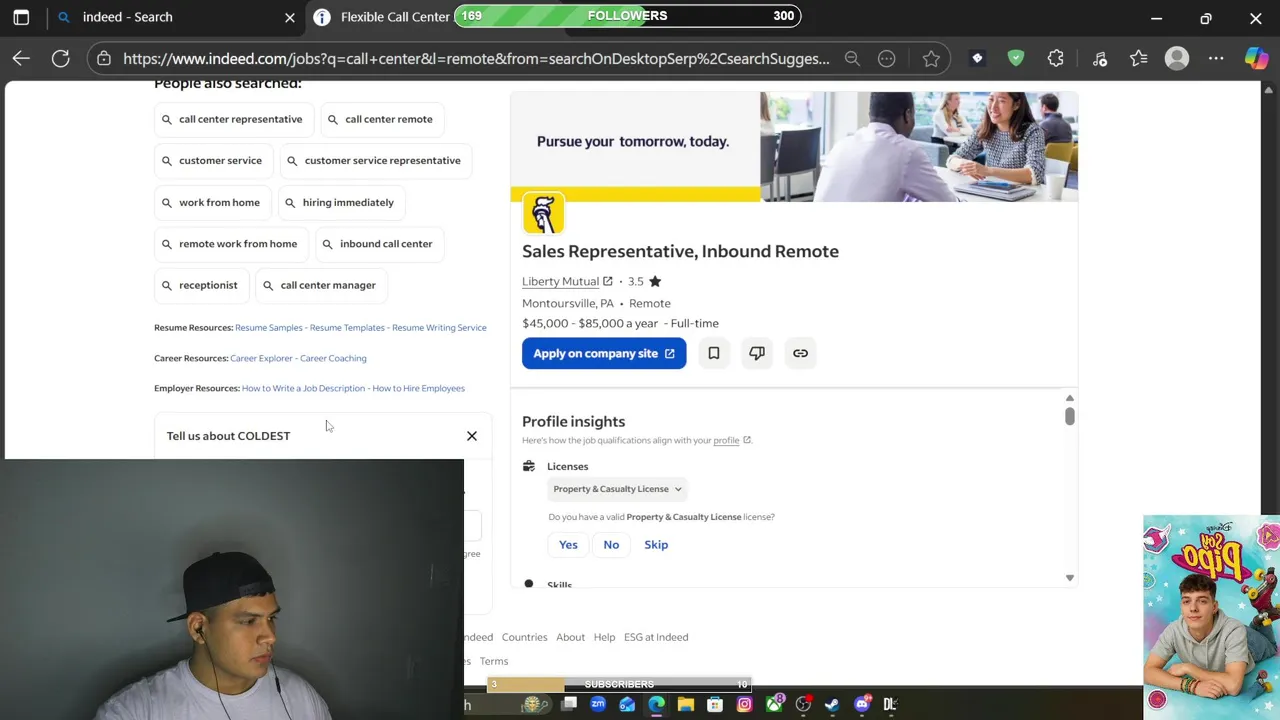Go back using the browser back arrow
Screen dimensions: 1280x720
pyautogui.click(x=21, y=59)
